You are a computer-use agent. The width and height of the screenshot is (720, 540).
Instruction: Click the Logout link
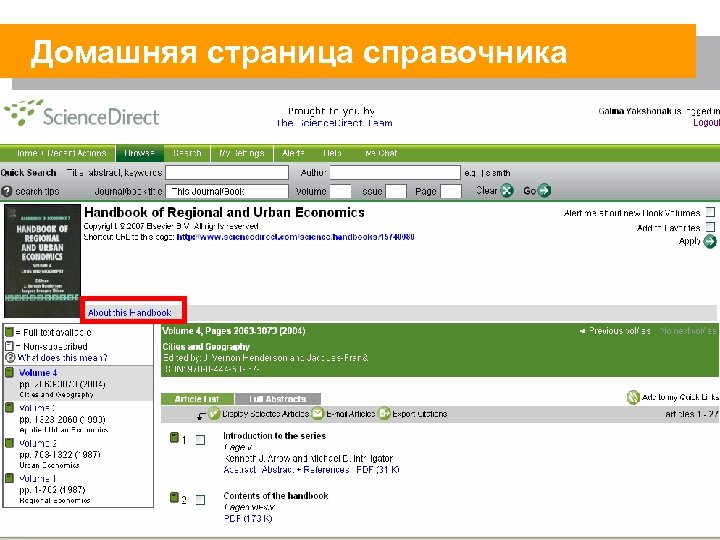[706, 123]
